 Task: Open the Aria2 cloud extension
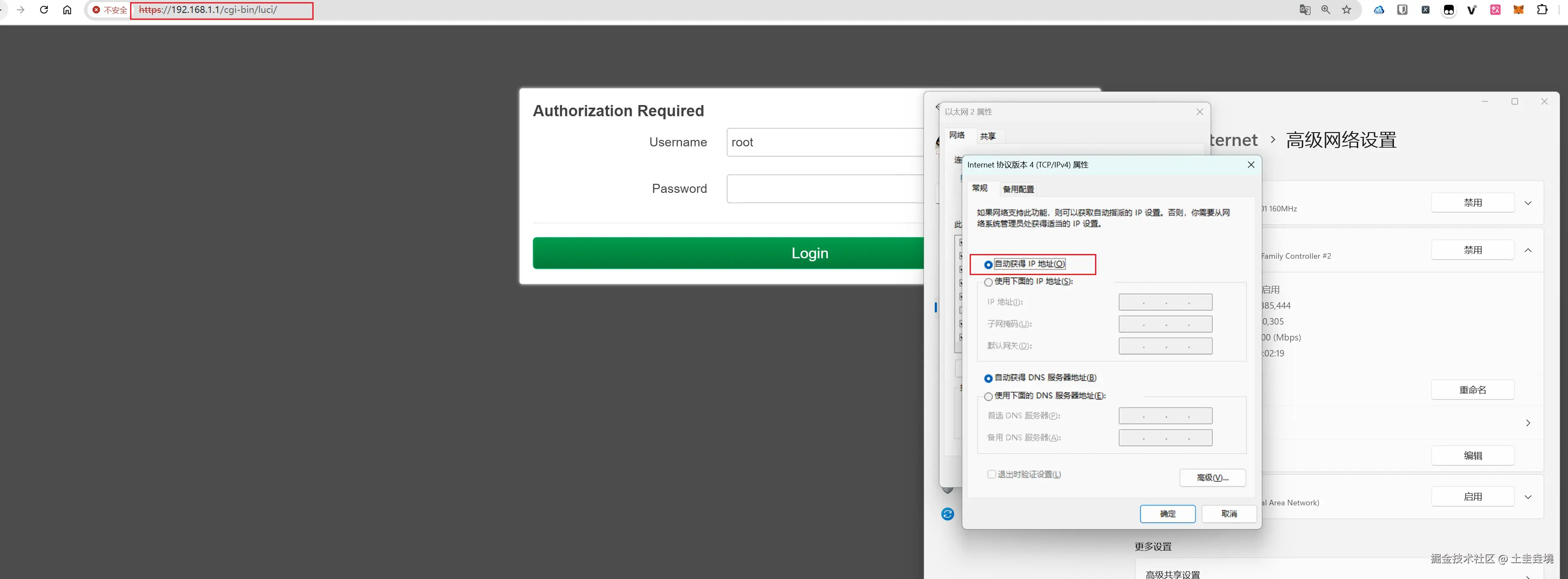coord(1379,10)
